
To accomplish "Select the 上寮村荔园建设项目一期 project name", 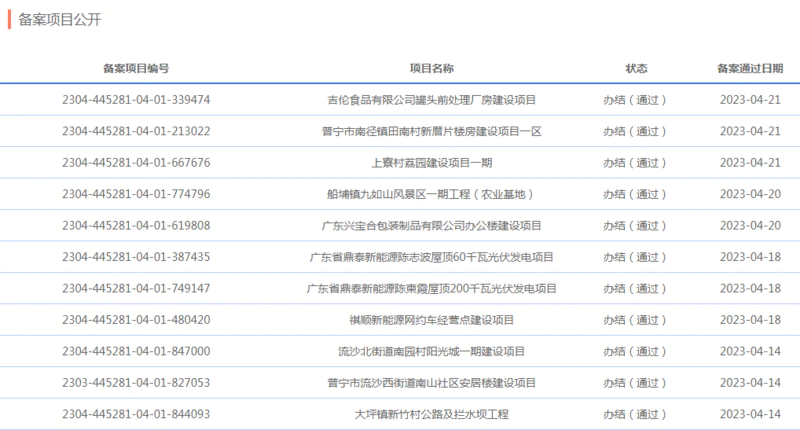I will [431, 163].
